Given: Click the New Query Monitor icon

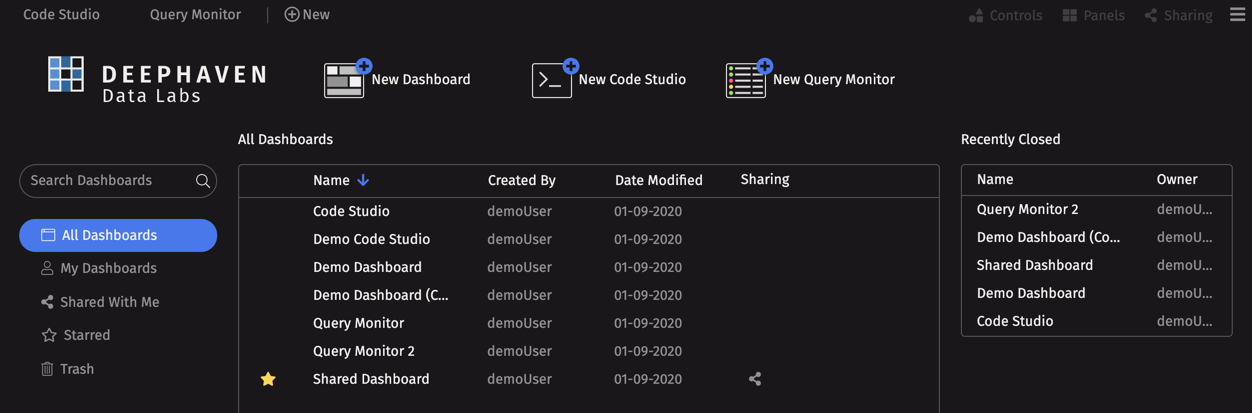Looking at the screenshot, I should tap(749, 78).
